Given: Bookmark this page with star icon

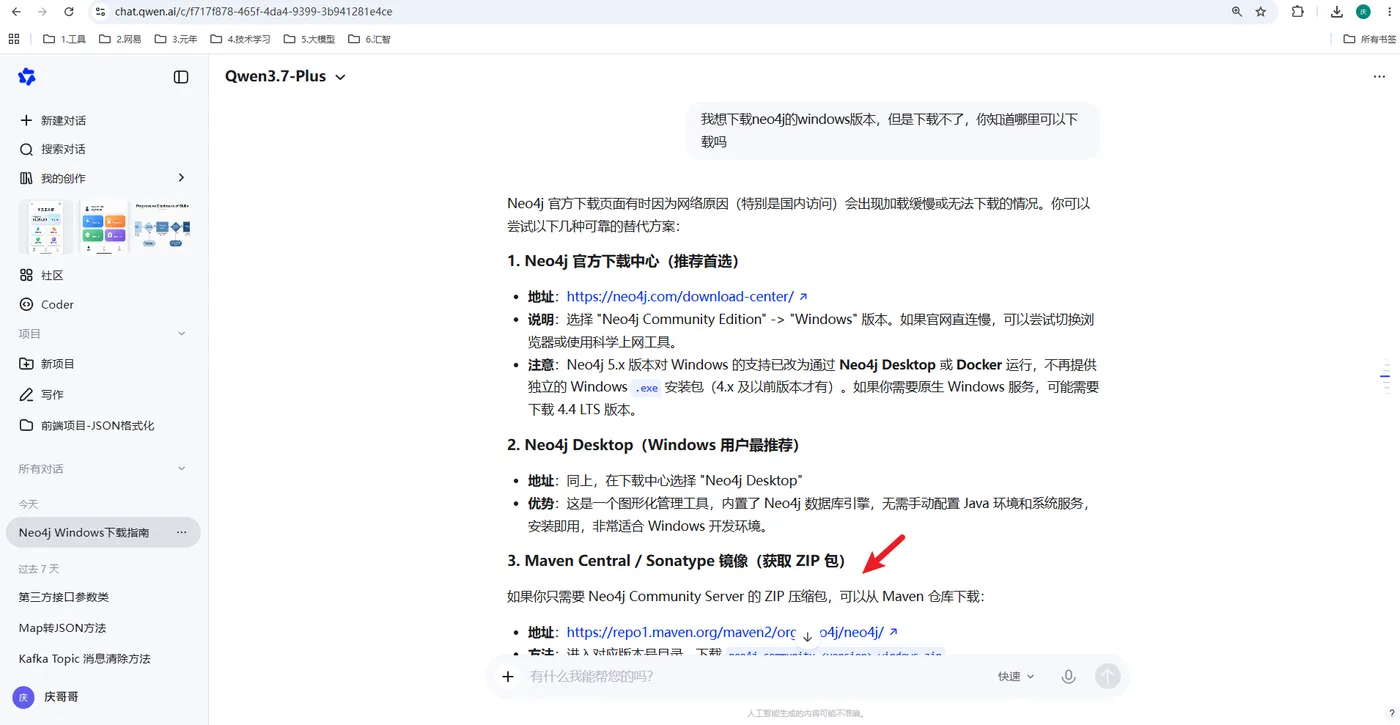Looking at the screenshot, I should [x=1261, y=12].
